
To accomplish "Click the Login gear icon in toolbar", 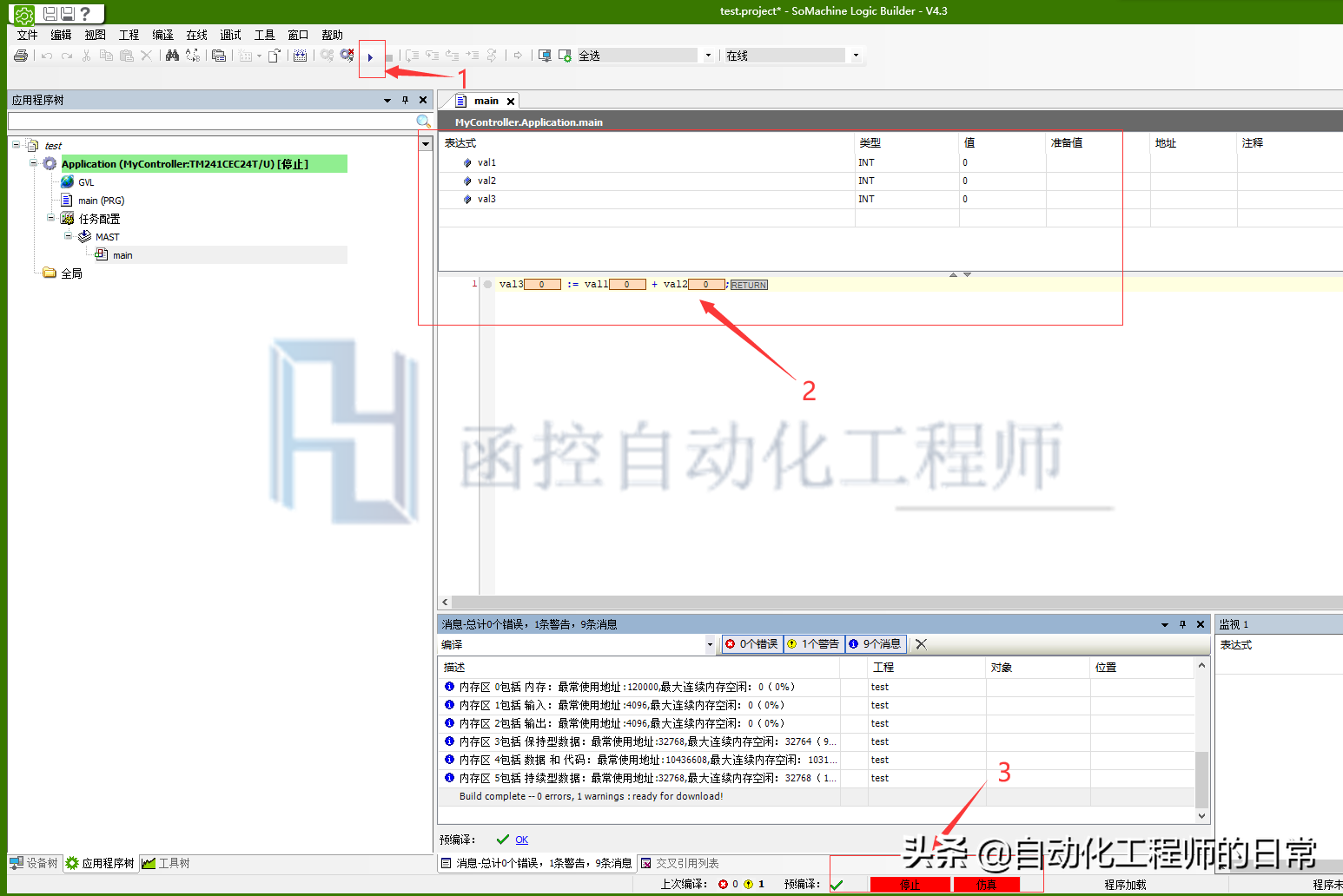I will [327, 56].
